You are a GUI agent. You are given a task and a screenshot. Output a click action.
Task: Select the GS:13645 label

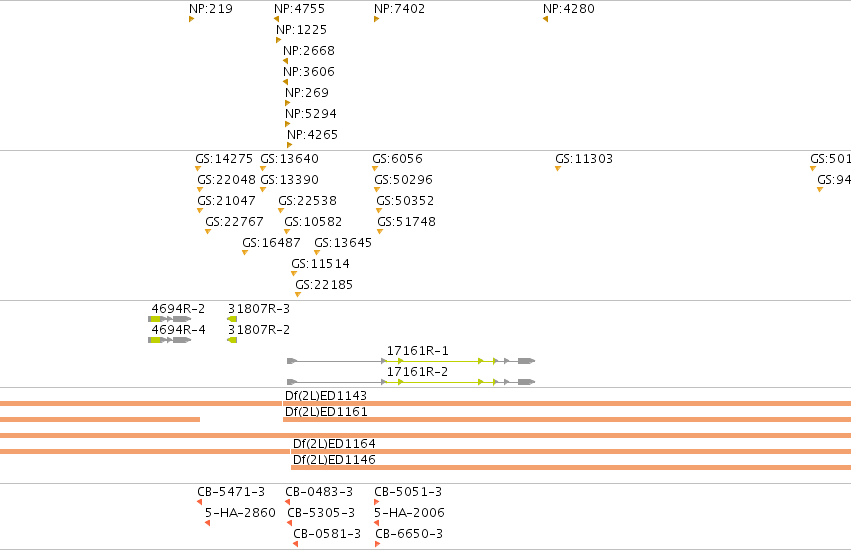(x=343, y=243)
